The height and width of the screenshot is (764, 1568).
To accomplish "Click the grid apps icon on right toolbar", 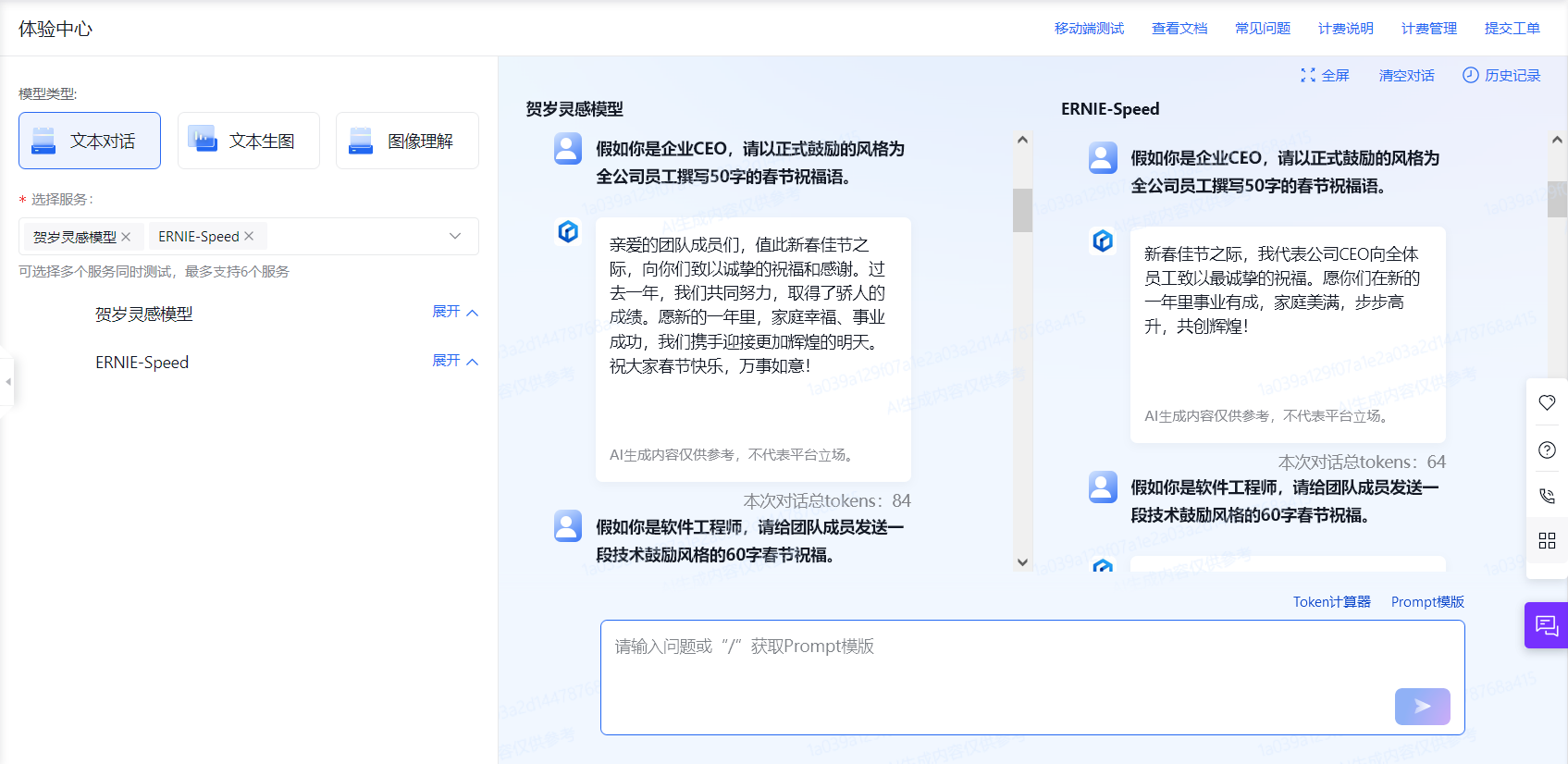I will click(1547, 541).
